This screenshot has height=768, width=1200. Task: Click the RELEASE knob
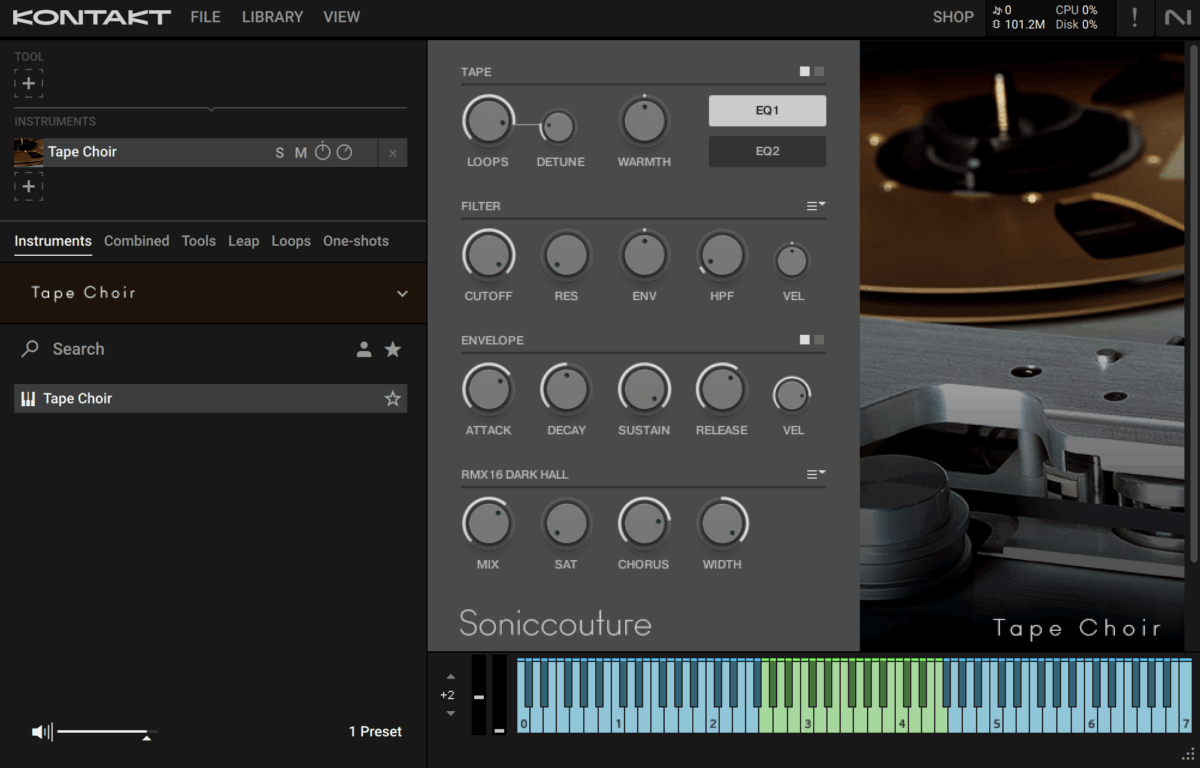point(722,390)
